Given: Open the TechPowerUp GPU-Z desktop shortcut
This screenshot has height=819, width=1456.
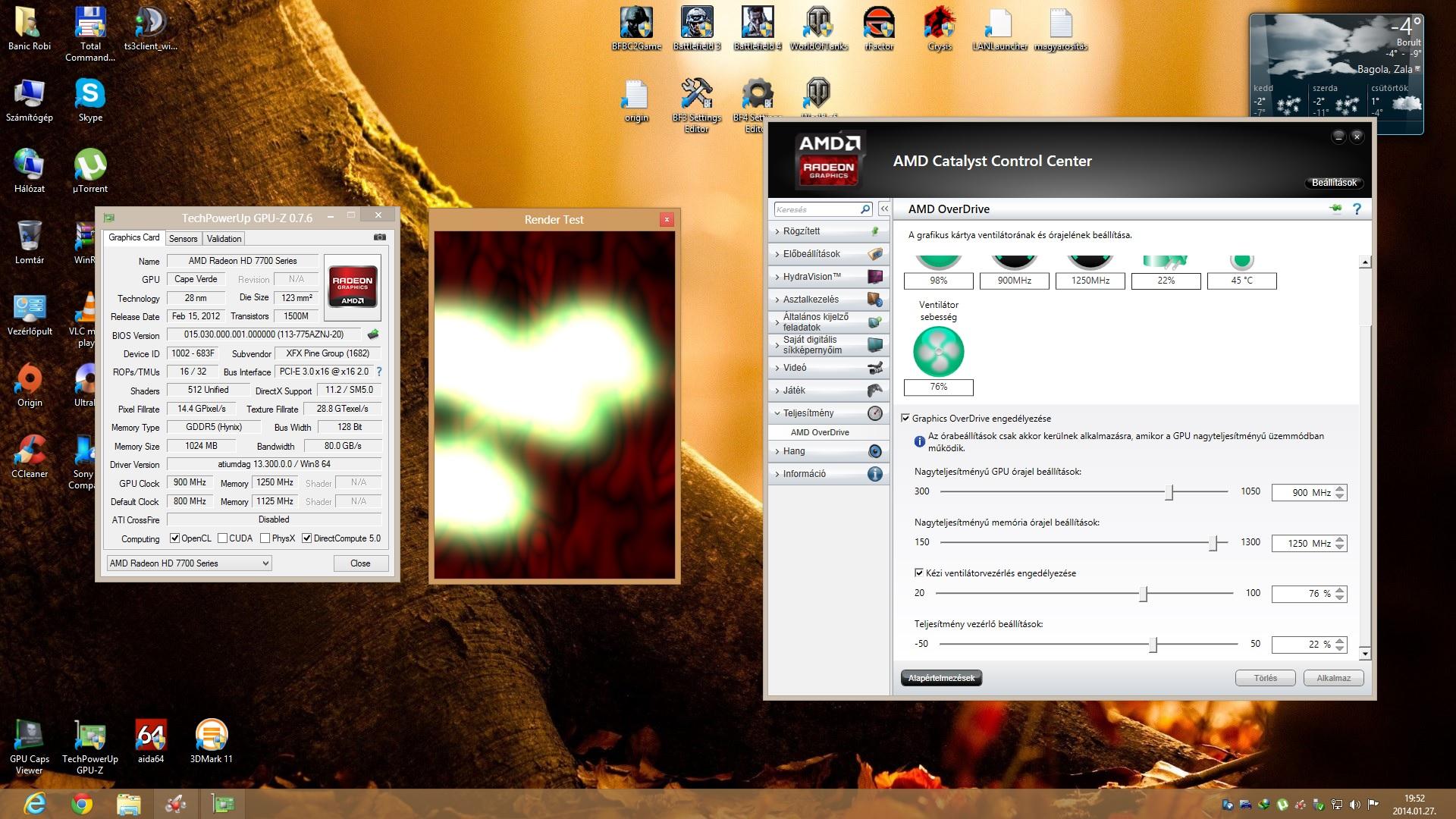Looking at the screenshot, I should click(x=90, y=747).
